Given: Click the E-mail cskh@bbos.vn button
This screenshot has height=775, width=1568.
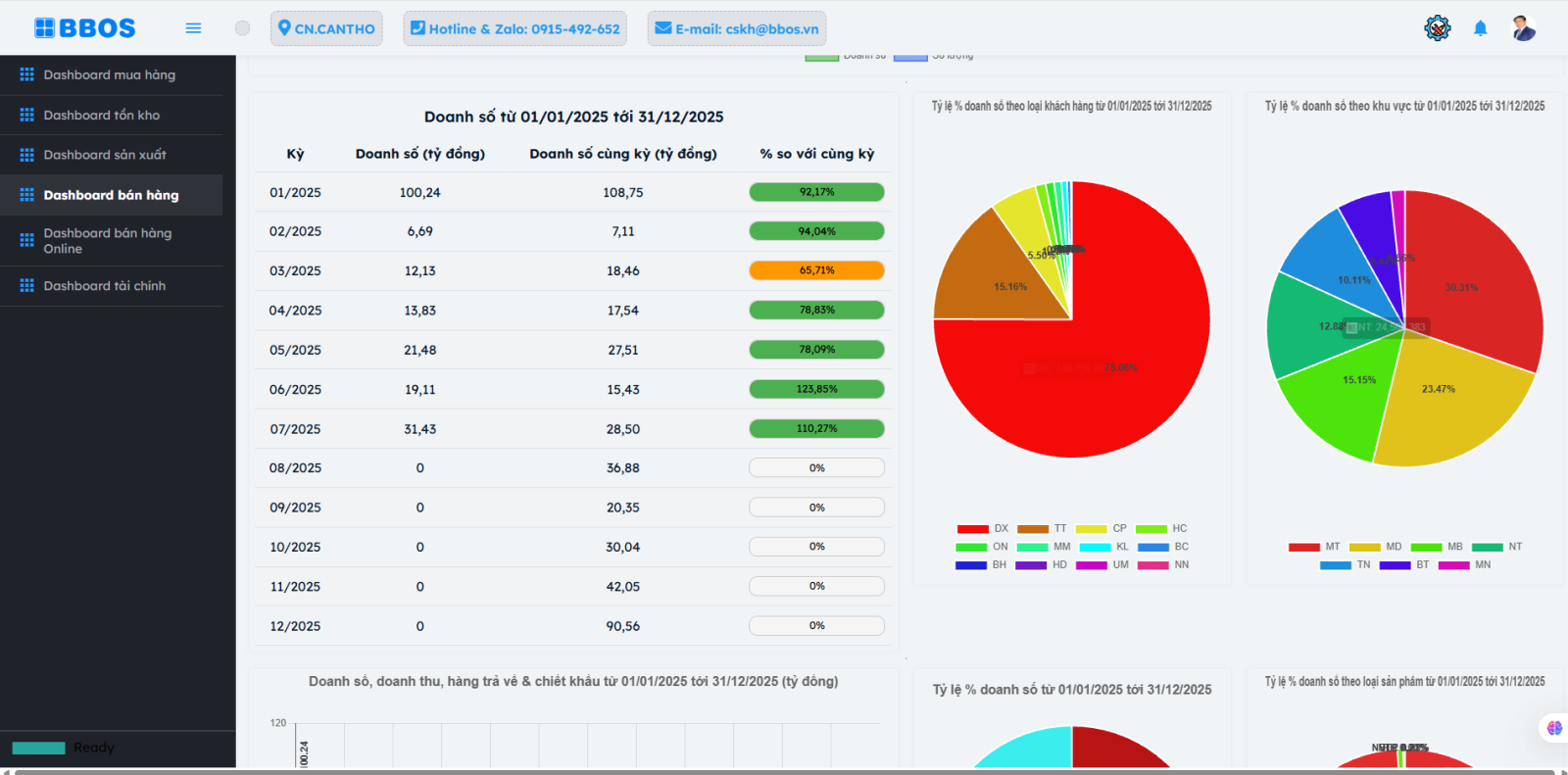Looking at the screenshot, I should [737, 28].
